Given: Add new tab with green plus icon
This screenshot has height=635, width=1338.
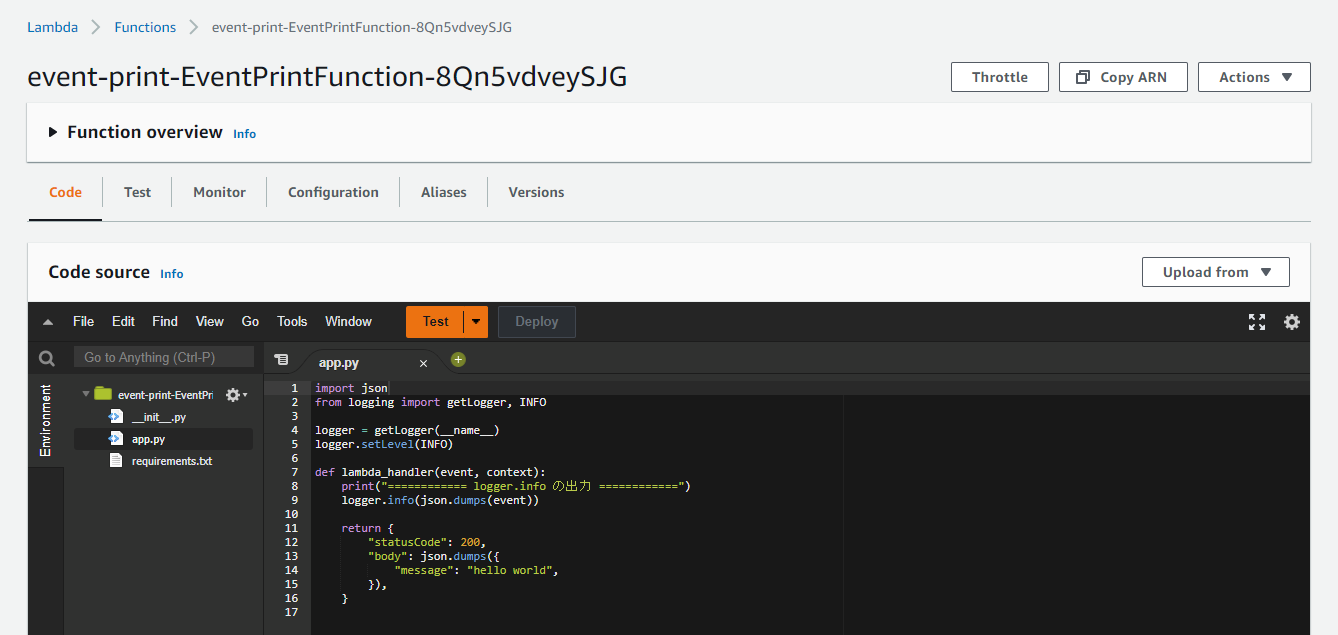Looking at the screenshot, I should point(458,360).
